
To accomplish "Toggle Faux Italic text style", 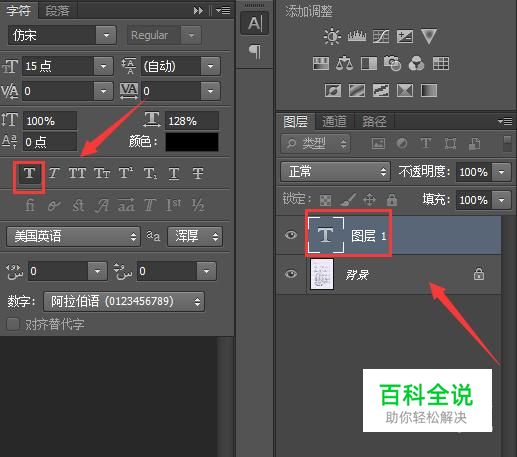I will tap(54, 173).
